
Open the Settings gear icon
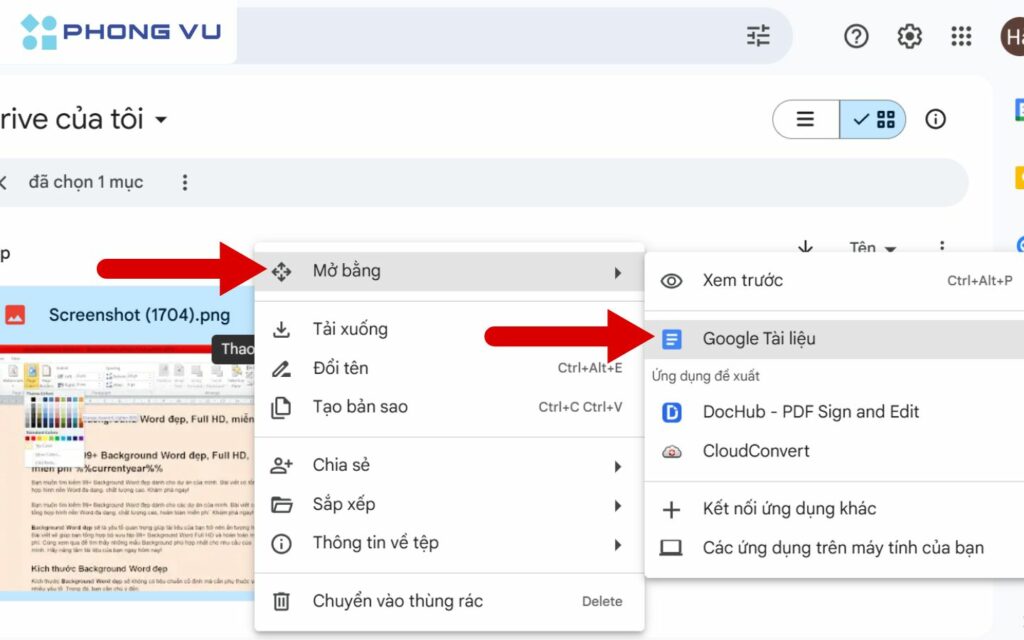tap(909, 36)
